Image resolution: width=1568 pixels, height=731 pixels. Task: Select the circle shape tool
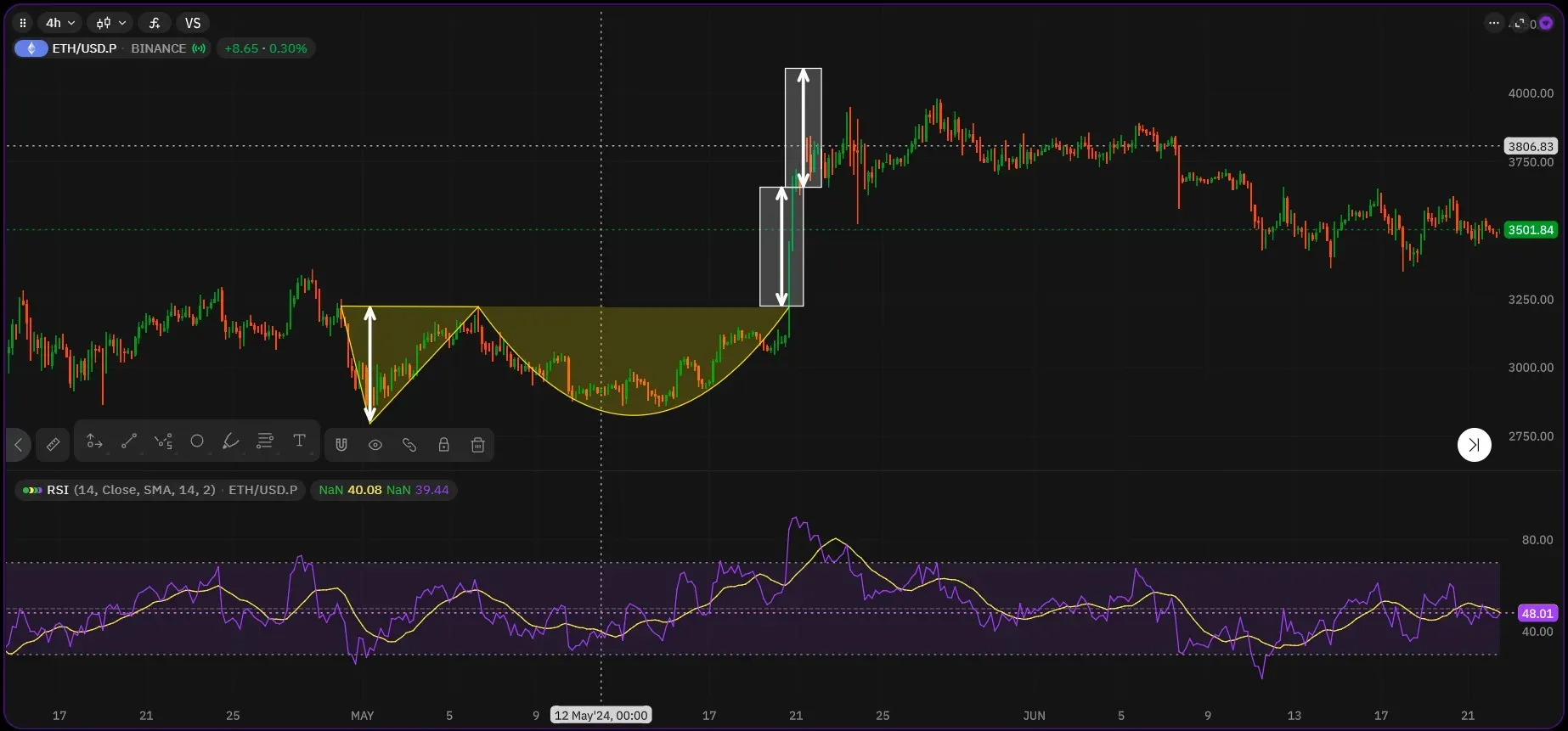197,441
